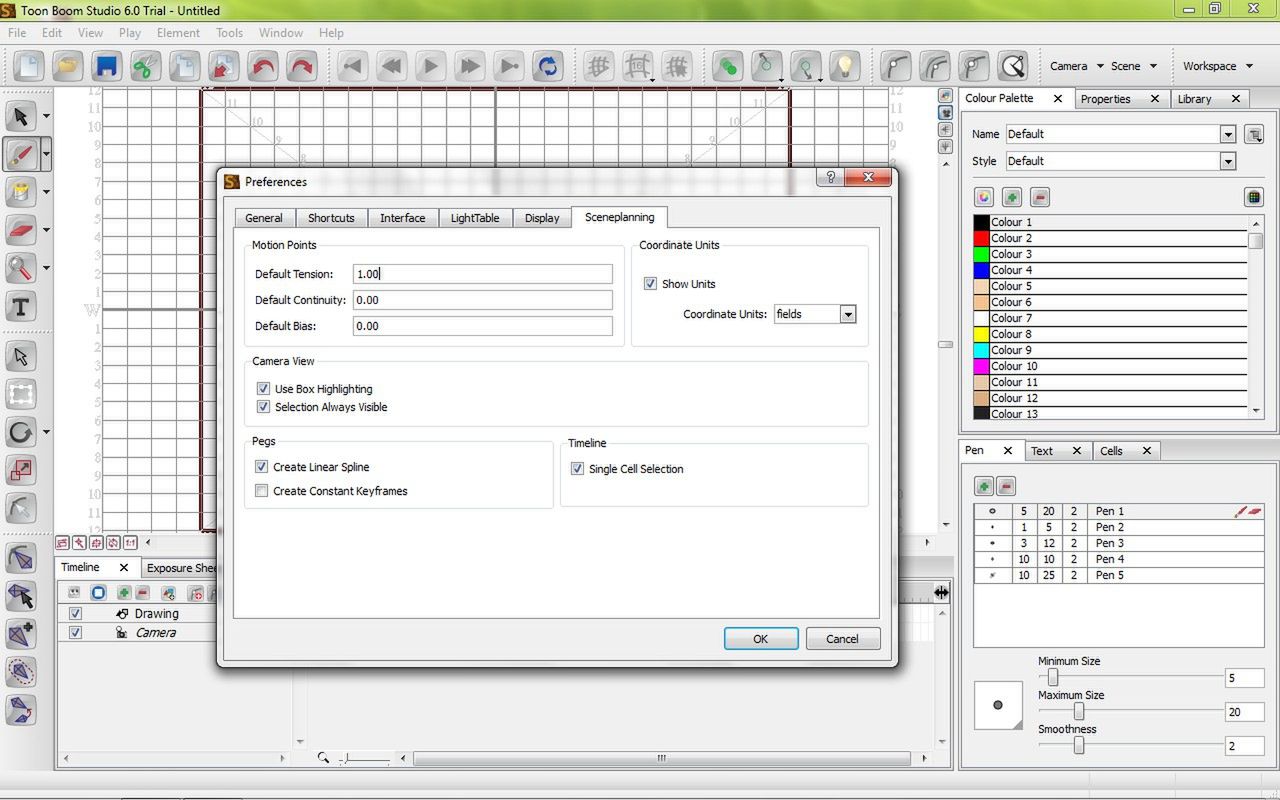Click the Default Tension input field
Viewport: 1280px width, 800px height.
pos(483,274)
